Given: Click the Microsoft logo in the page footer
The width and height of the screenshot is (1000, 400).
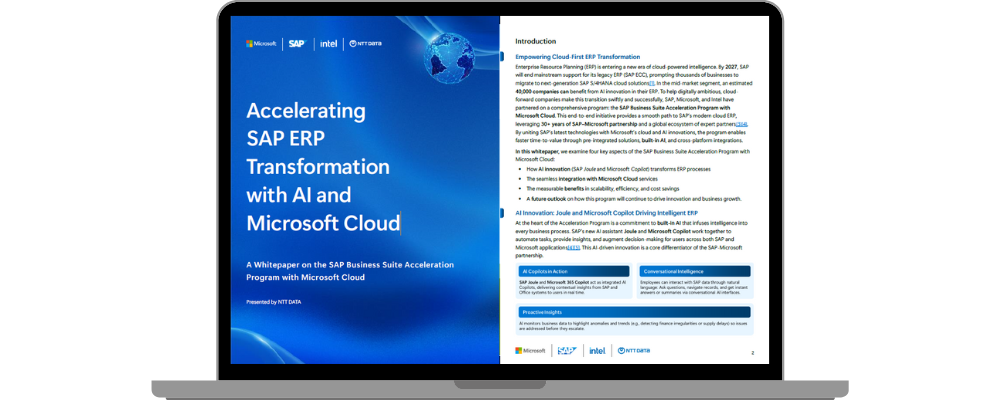Looking at the screenshot, I should (x=530, y=350).
